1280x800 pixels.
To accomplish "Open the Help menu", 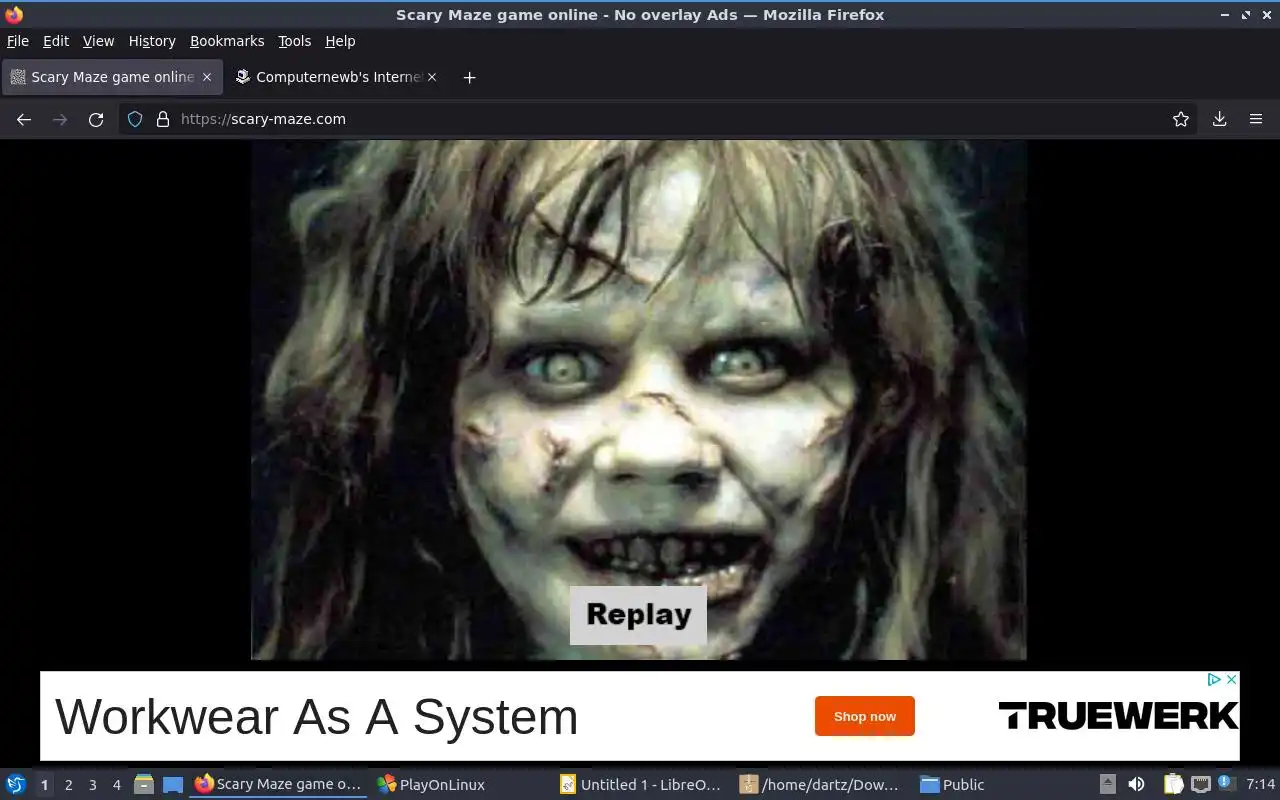I will pyautogui.click(x=340, y=41).
